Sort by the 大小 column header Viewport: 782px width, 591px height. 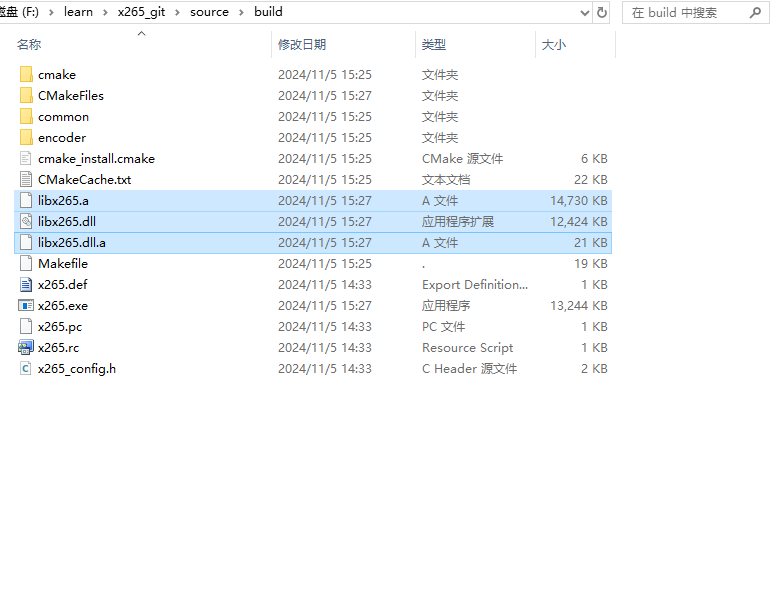(x=554, y=44)
